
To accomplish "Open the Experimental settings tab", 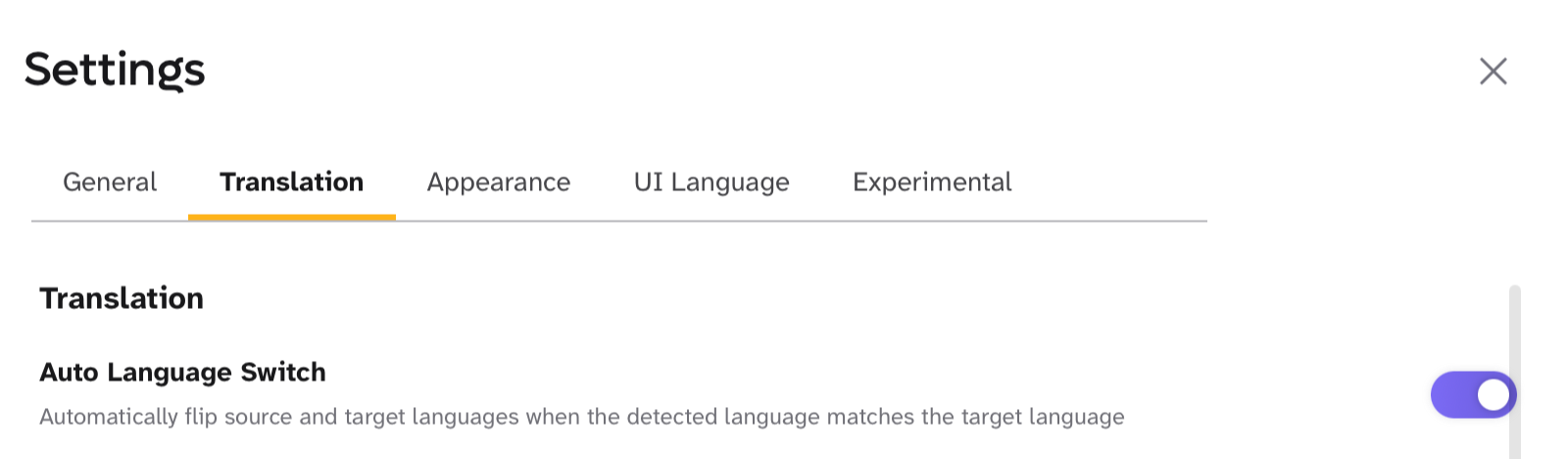I will coord(932,182).
